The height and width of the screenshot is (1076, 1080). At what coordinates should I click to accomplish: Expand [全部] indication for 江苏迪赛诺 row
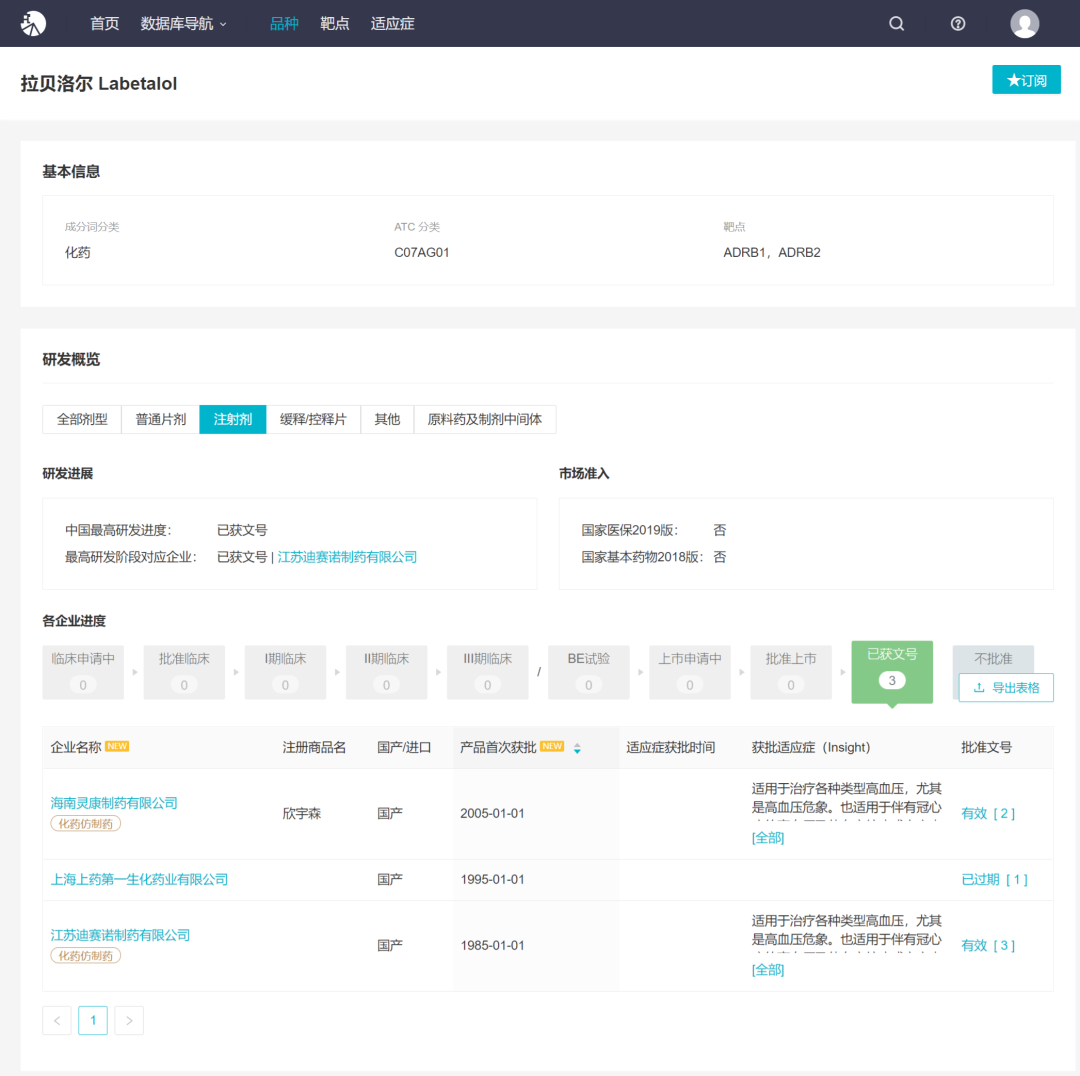coord(768,970)
